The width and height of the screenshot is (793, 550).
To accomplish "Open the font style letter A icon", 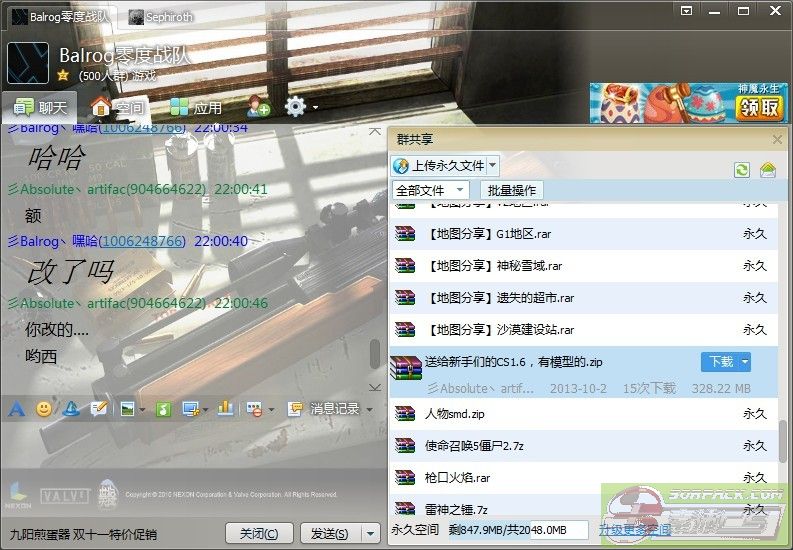I will [16, 409].
